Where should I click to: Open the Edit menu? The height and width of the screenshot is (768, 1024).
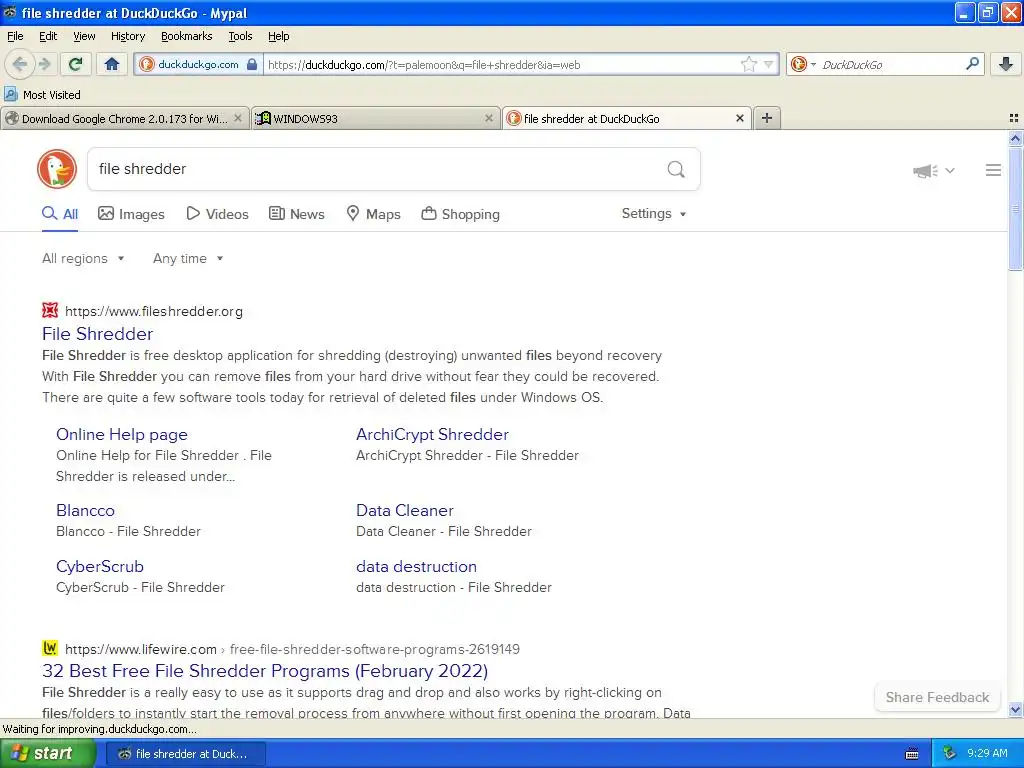pyautogui.click(x=48, y=36)
